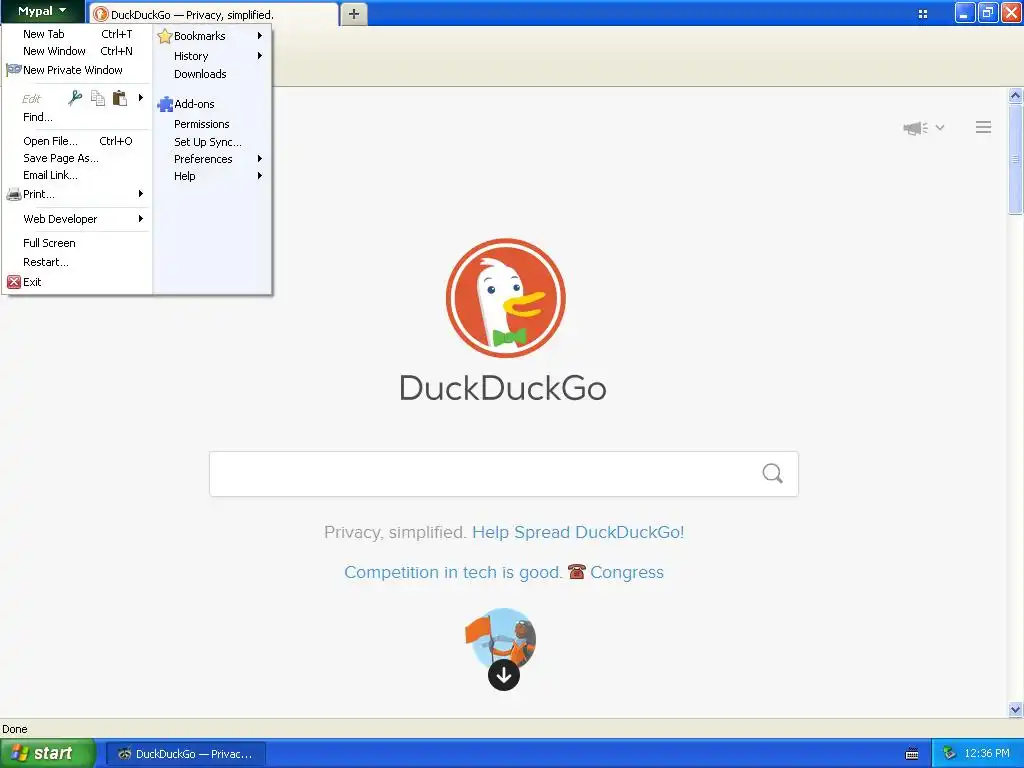Click the Paste clipboard icon in Edit row
Viewport: 1024px width, 768px height.
pyautogui.click(x=120, y=98)
